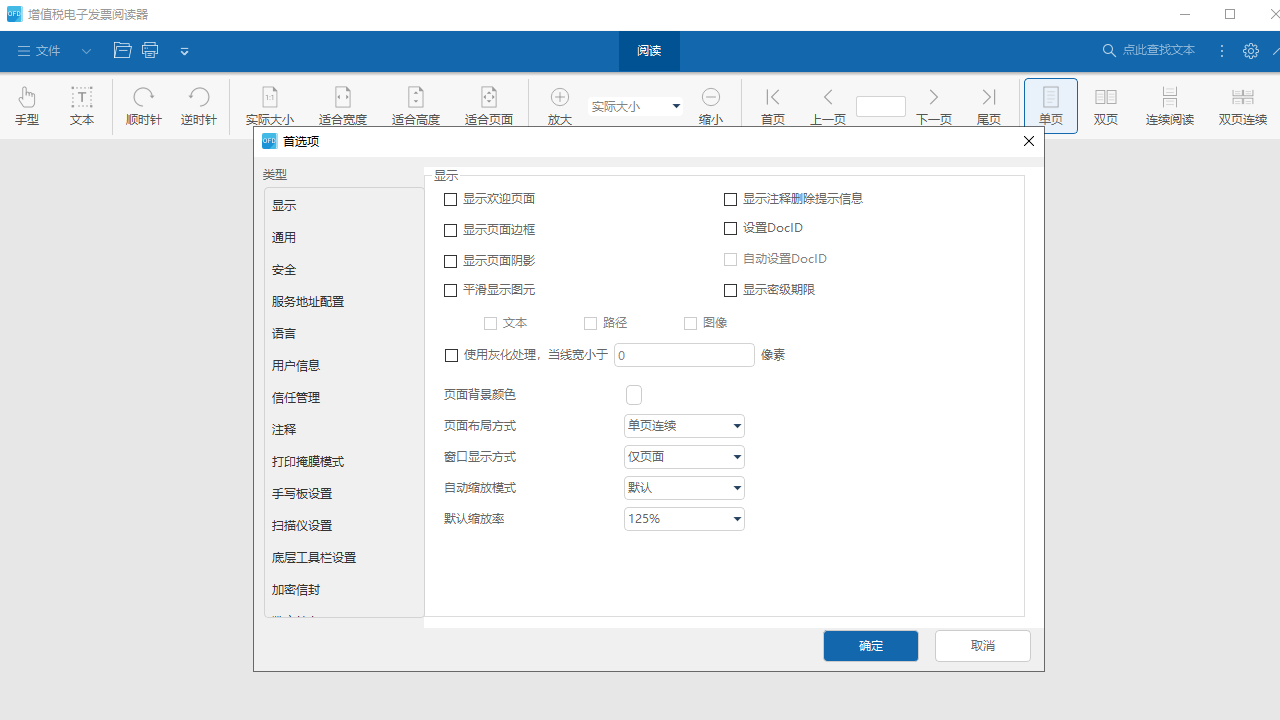Enable 设置DocID option
1280x720 pixels.
click(x=730, y=228)
